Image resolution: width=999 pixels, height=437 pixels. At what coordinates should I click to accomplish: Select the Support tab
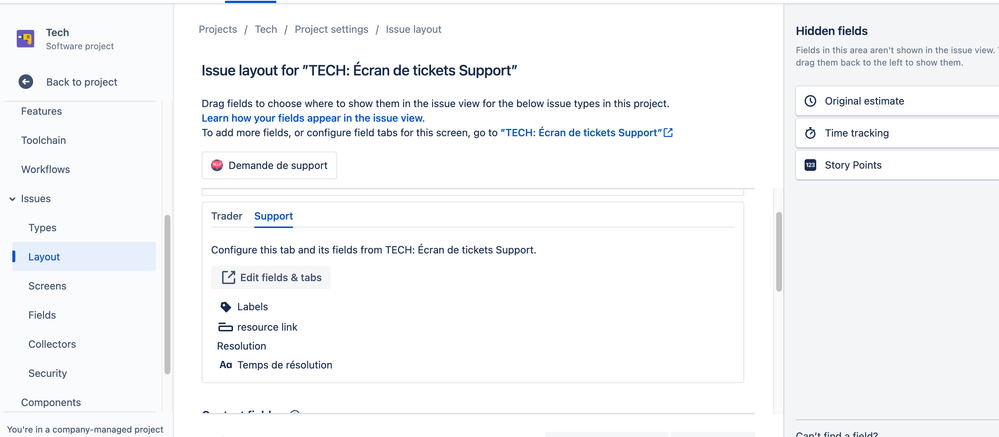pyautogui.click(x=273, y=216)
